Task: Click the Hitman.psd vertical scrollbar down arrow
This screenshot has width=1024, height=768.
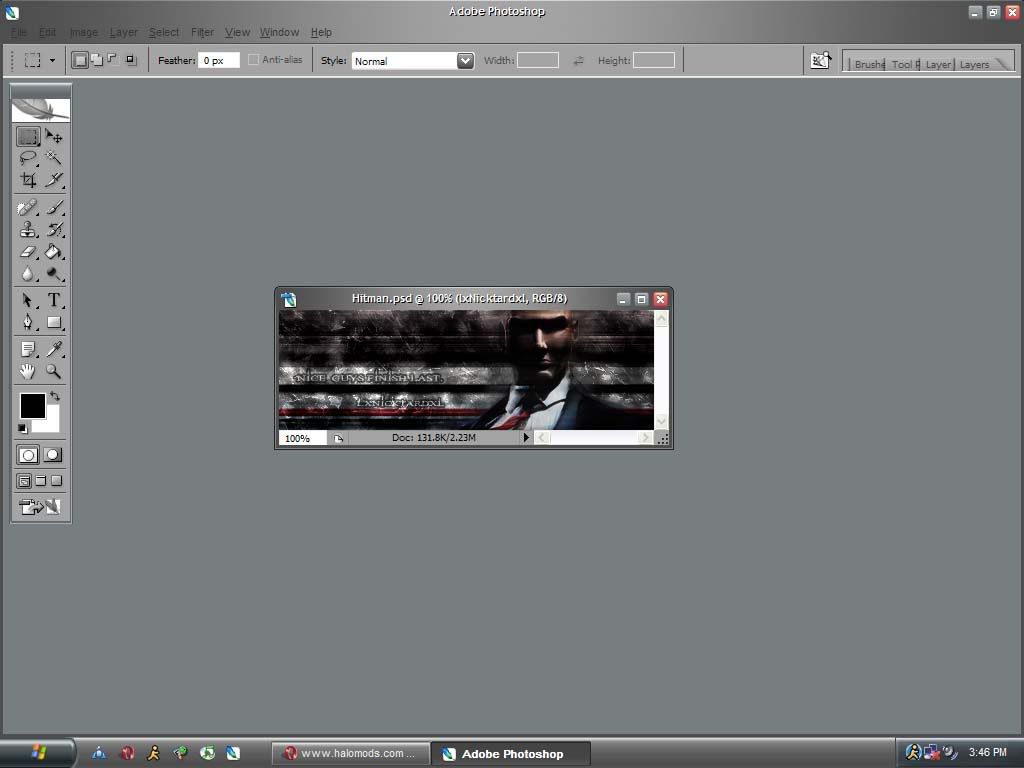Action: [661, 422]
